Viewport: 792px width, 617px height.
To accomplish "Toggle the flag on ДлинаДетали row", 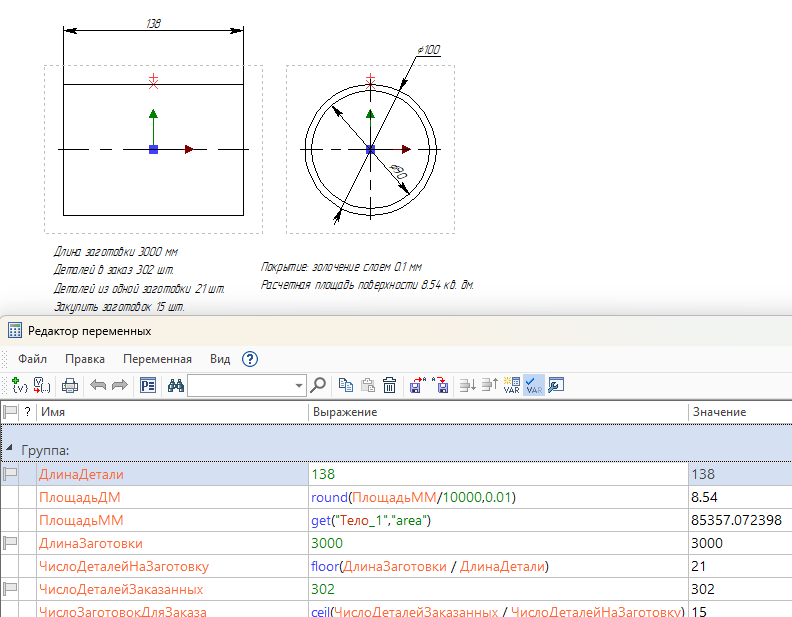I will coord(11,474).
